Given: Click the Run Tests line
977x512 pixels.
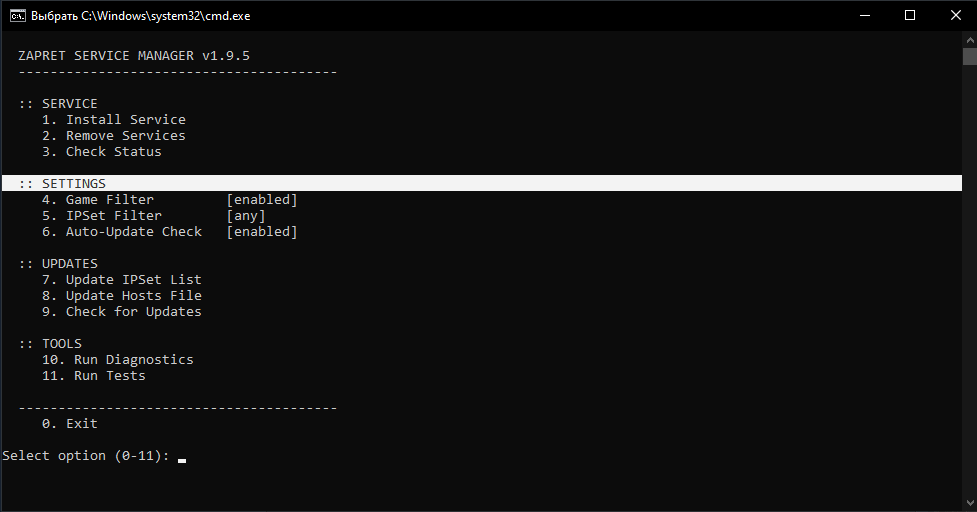Looking at the screenshot, I should [x=93, y=376].
